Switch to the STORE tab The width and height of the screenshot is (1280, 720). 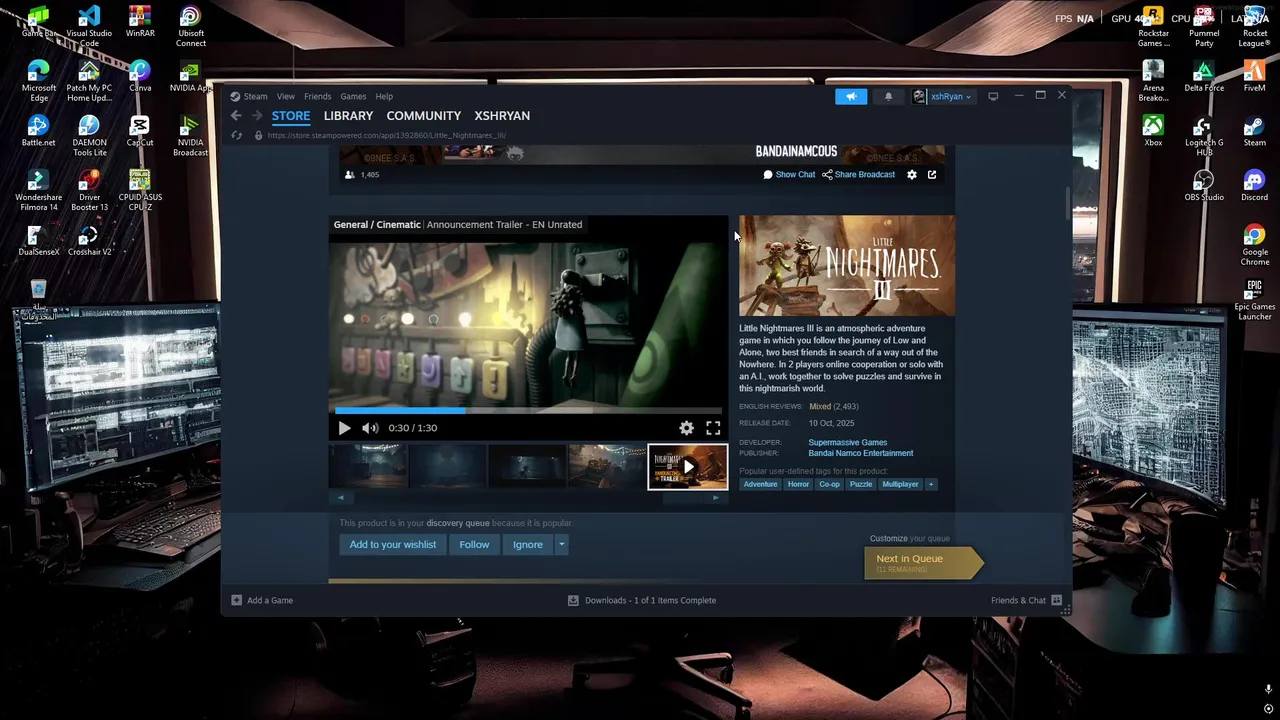coord(291,116)
